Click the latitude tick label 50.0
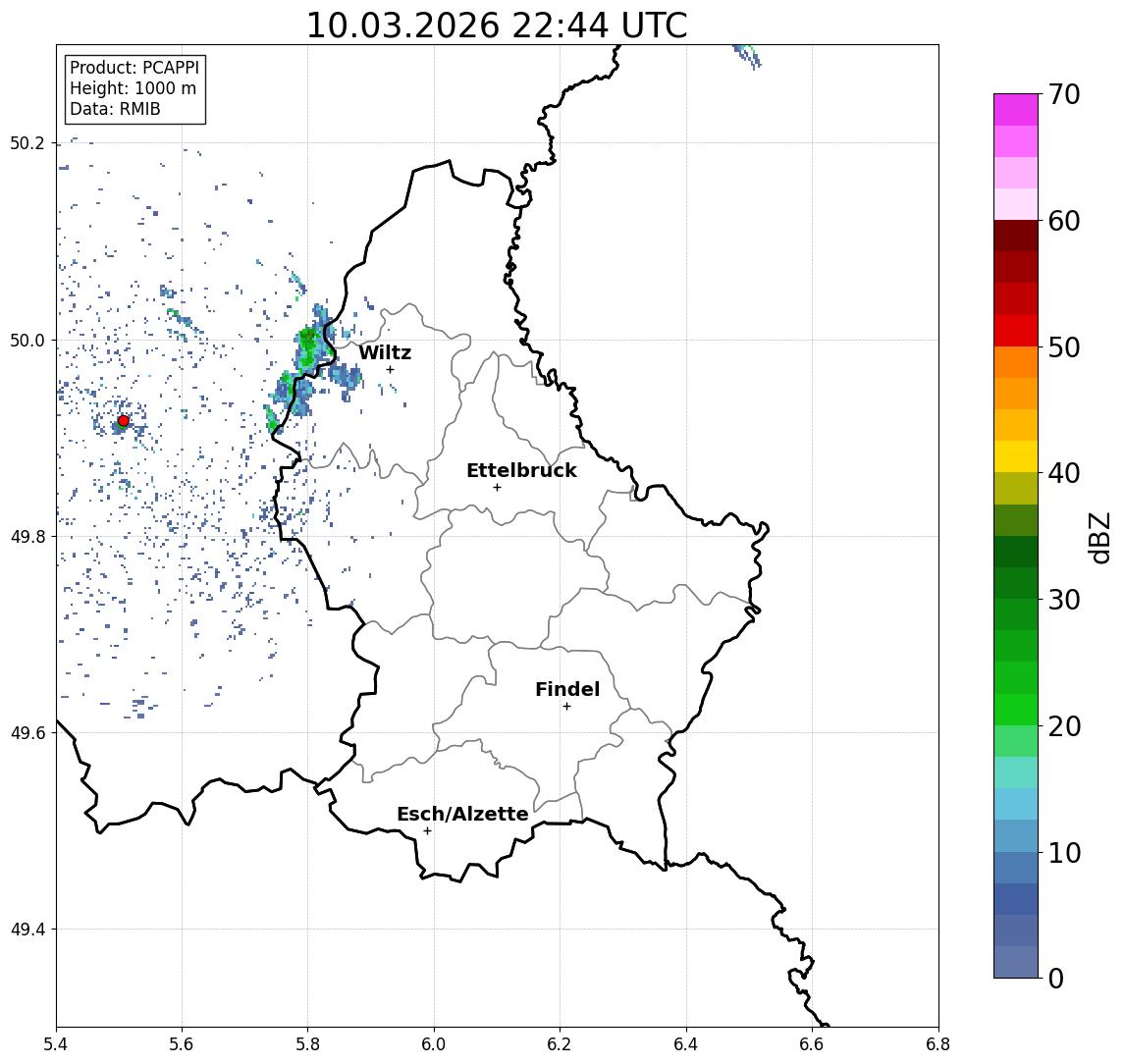Image resolution: width=1124 pixels, height=1064 pixels. [26, 340]
